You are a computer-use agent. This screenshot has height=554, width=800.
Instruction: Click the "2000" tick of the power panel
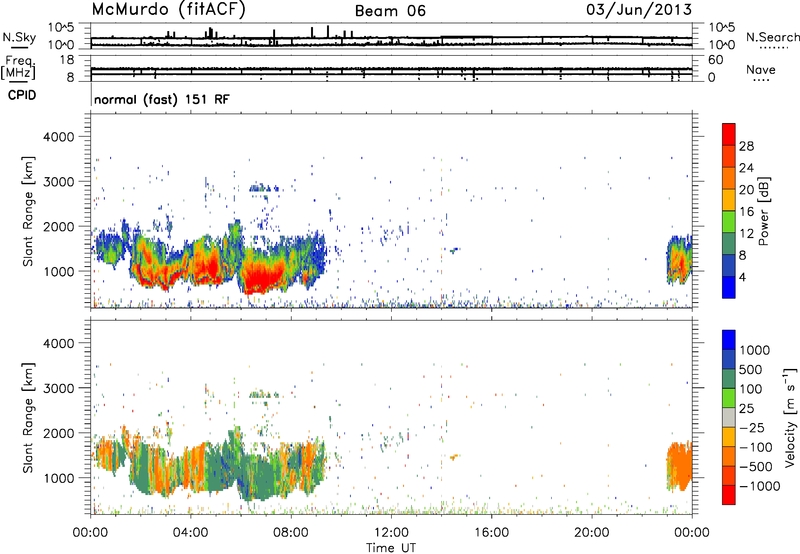(x=59, y=226)
